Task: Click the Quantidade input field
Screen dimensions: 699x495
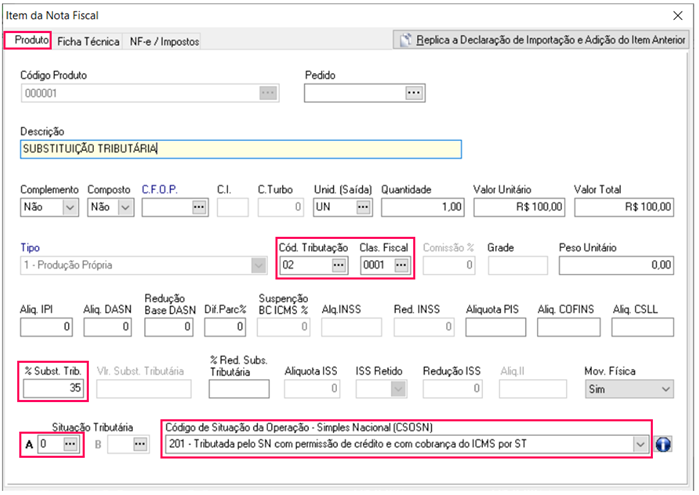Action: pos(421,207)
